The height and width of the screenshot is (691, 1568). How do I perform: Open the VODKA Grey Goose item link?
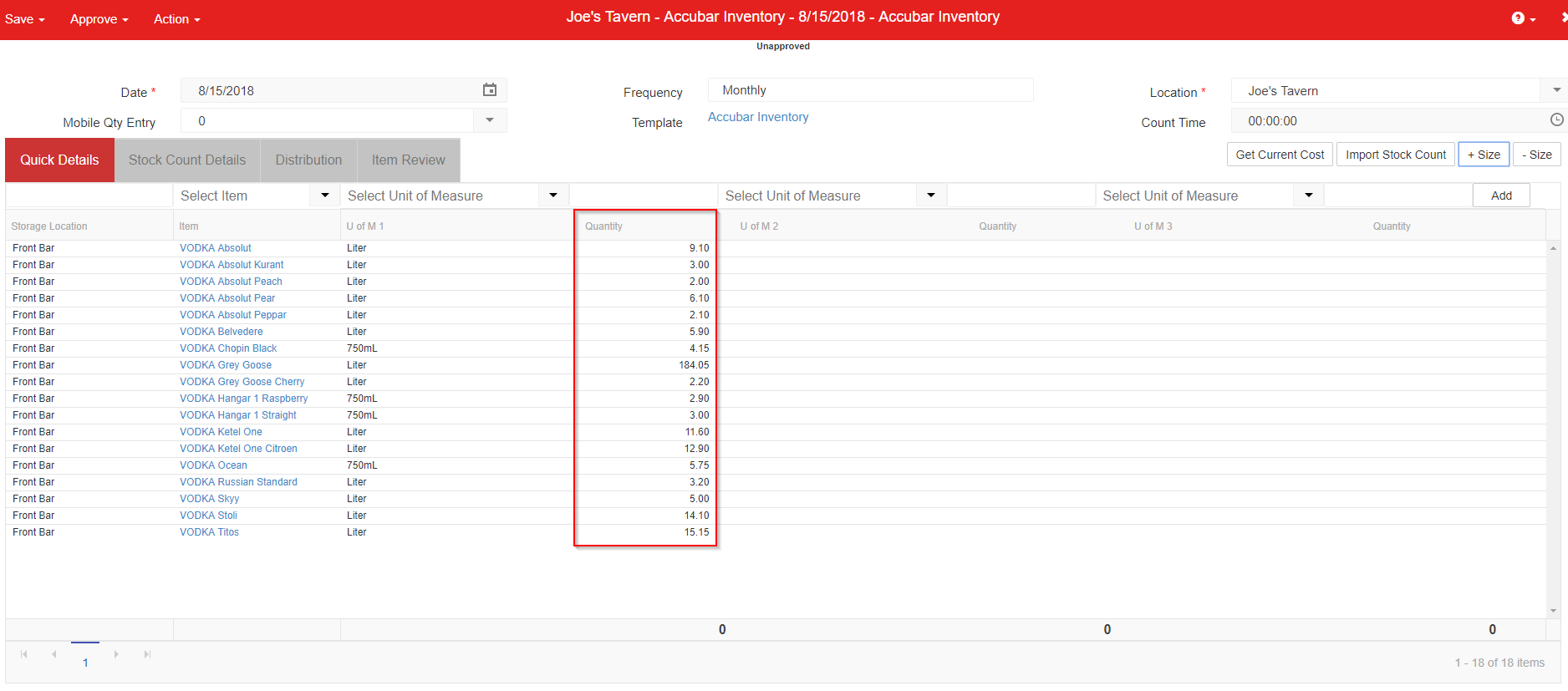[x=226, y=365]
